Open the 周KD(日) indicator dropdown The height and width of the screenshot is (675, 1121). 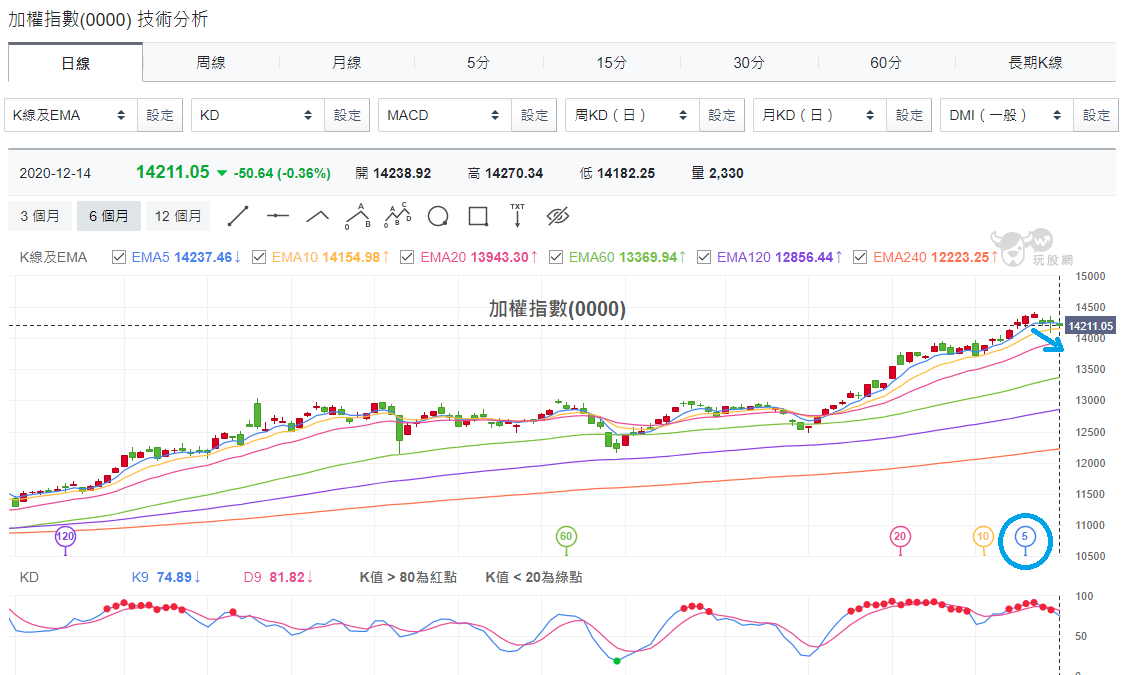click(x=633, y=115)
